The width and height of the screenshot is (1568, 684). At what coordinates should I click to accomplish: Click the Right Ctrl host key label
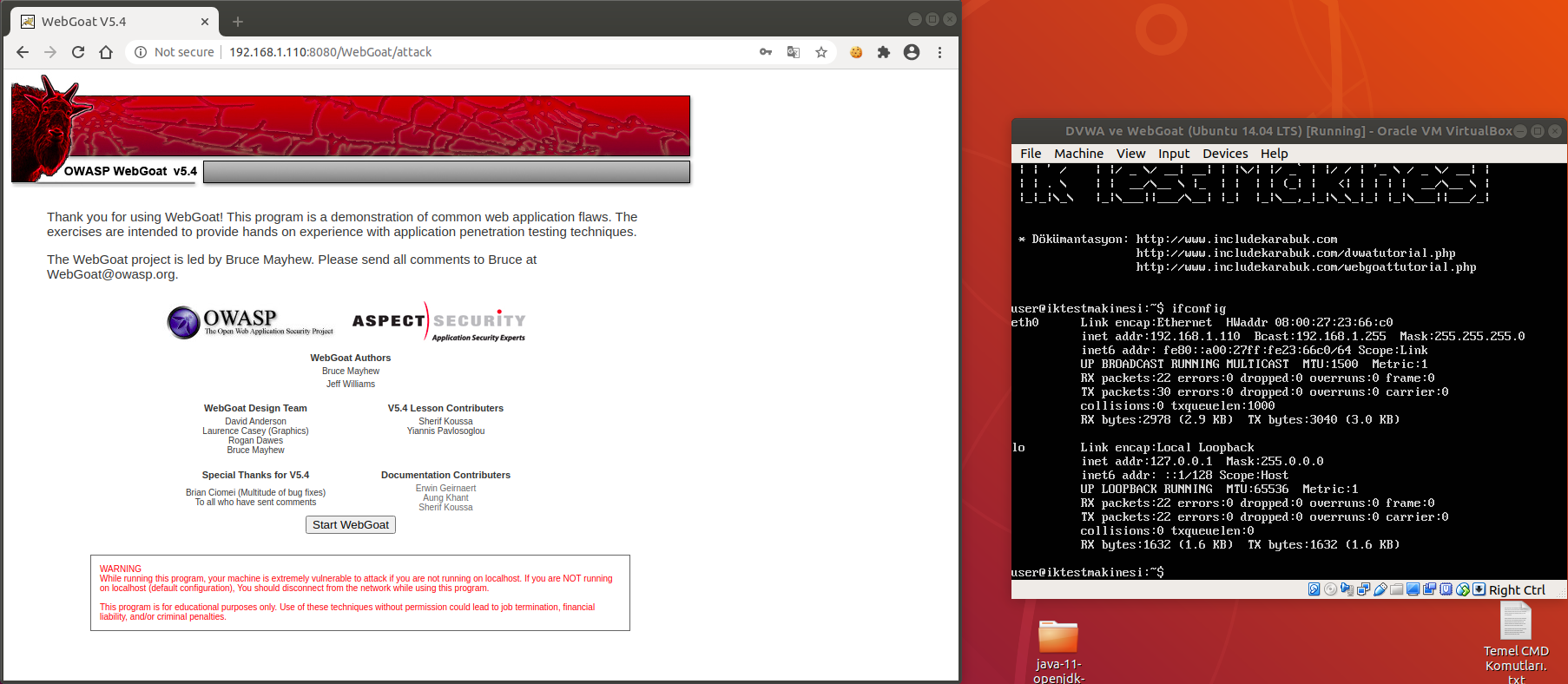(x=1517, y=589)
